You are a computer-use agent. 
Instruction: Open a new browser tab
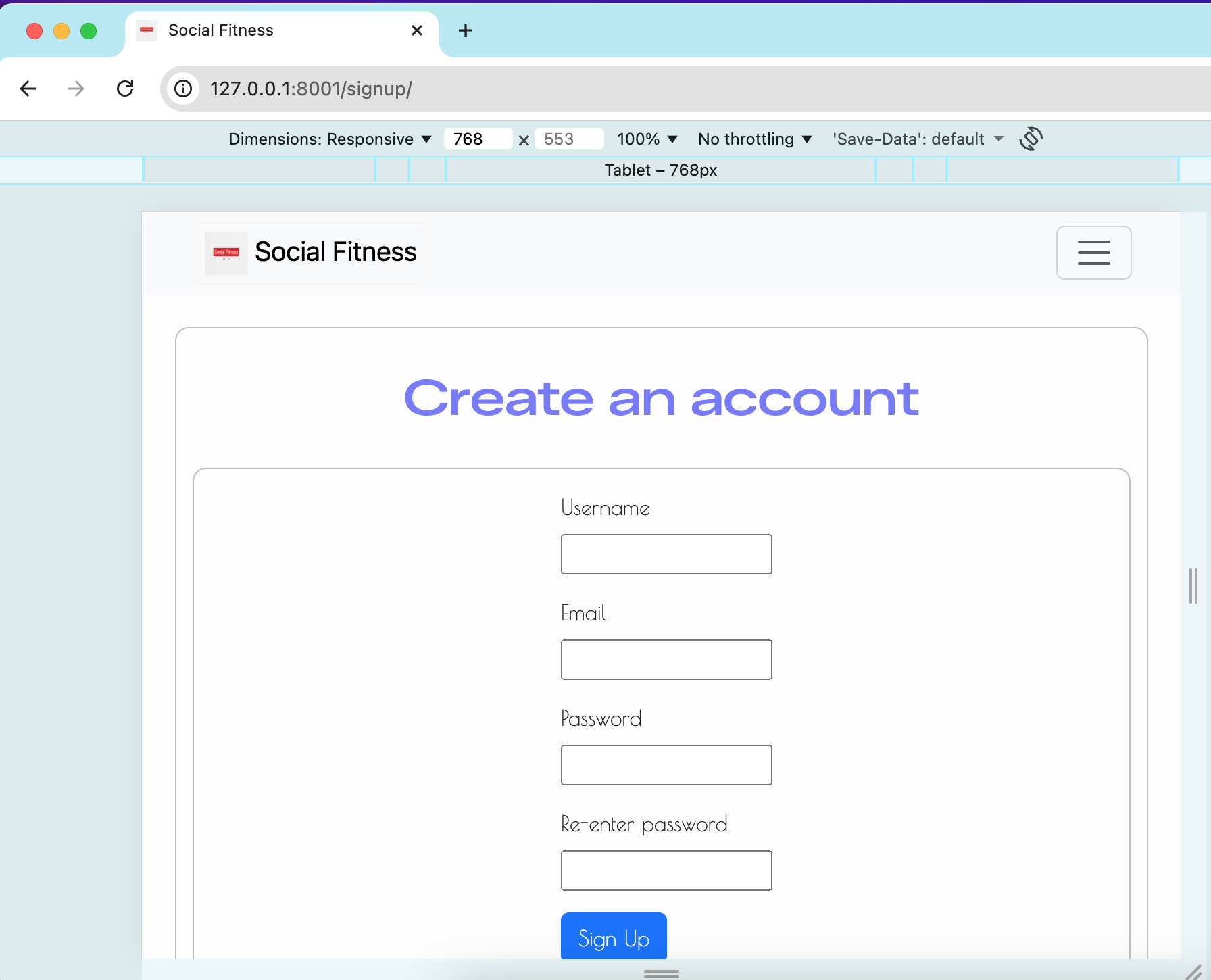465,30
